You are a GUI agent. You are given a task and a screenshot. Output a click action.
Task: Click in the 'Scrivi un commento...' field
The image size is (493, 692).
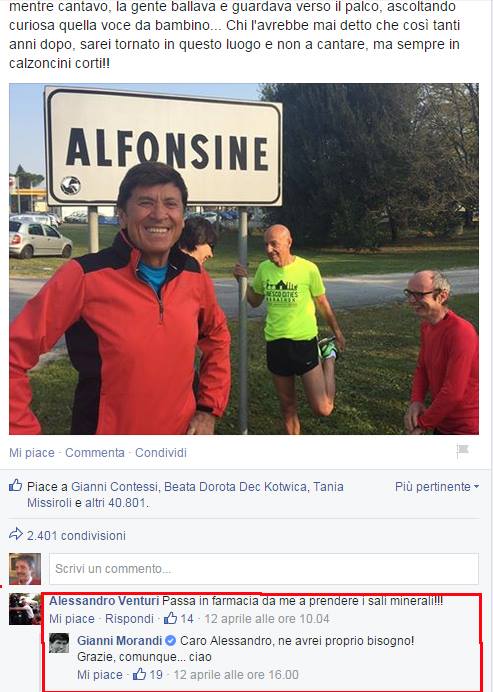pos(263,569)
